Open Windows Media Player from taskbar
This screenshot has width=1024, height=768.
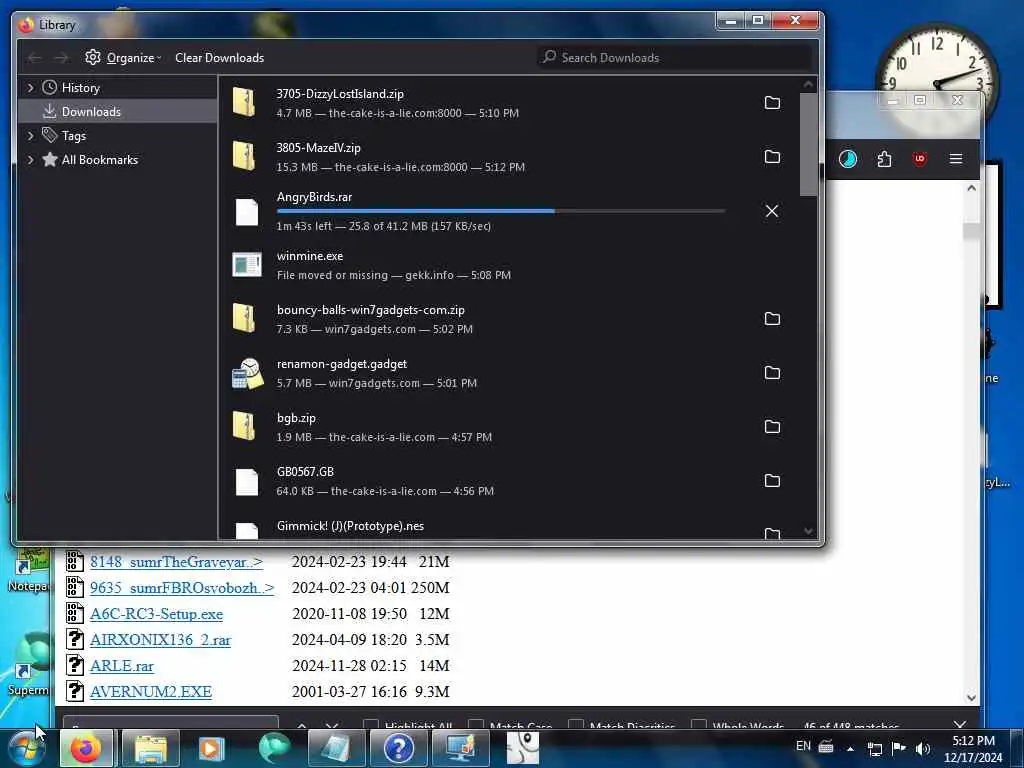click(211, 748)
